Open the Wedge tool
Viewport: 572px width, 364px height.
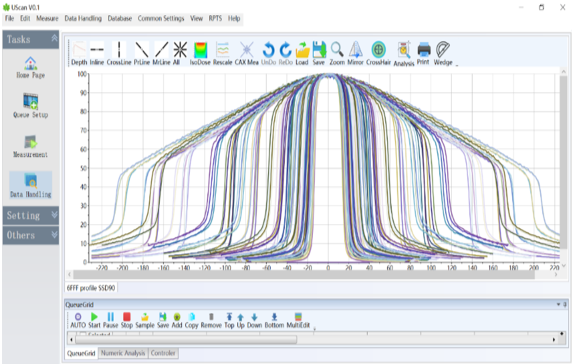point(443,53)
